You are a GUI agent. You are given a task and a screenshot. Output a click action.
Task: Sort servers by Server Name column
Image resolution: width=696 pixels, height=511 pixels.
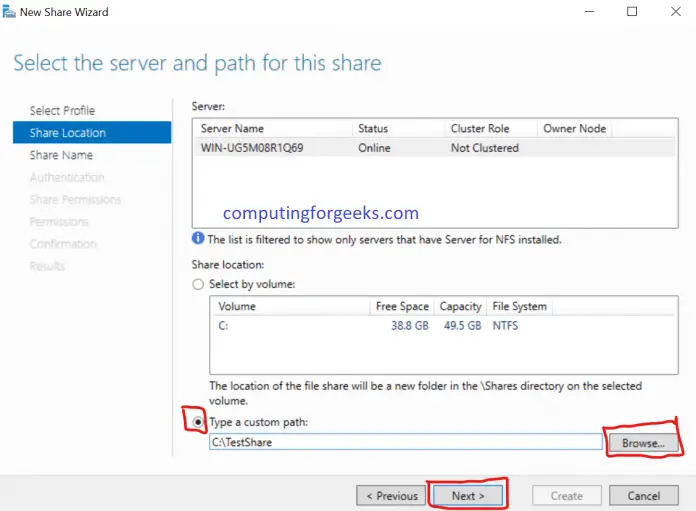point(272,129)
